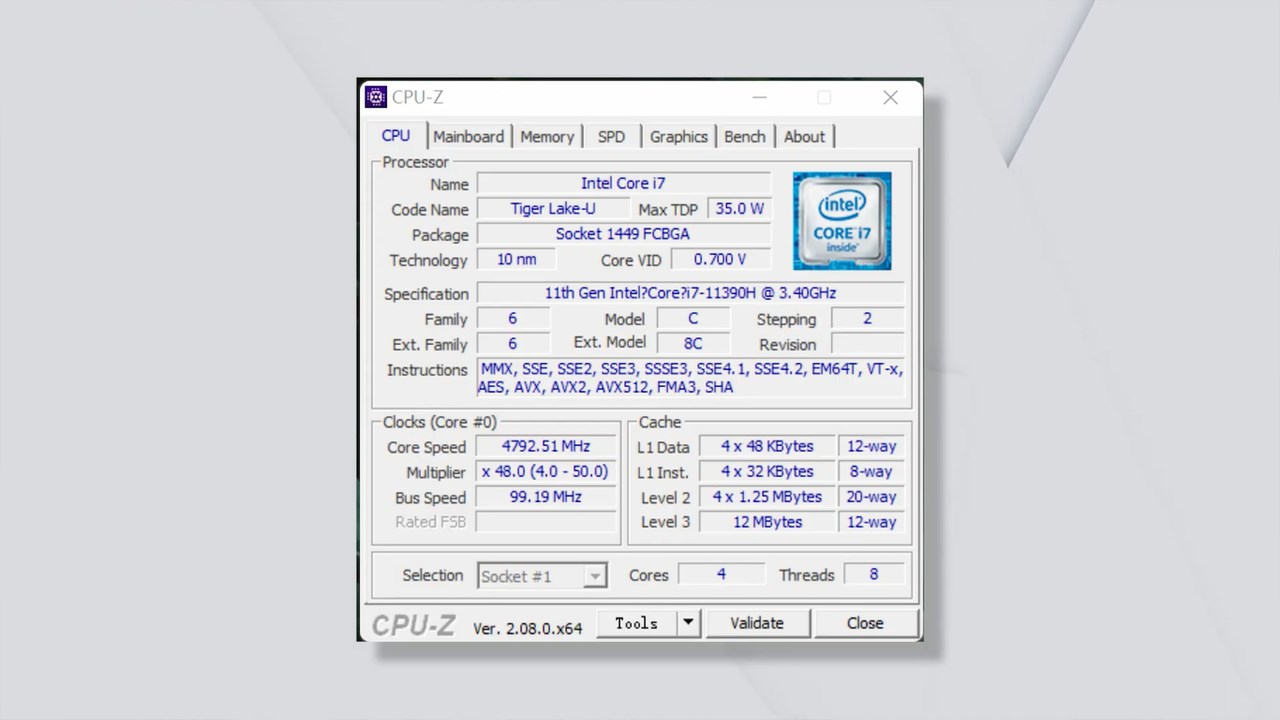The width and height of the screenshot is (1280, 720).
Task: Click the Core Speed value 4792.51 MHz
Action: [x=546, y=446]
